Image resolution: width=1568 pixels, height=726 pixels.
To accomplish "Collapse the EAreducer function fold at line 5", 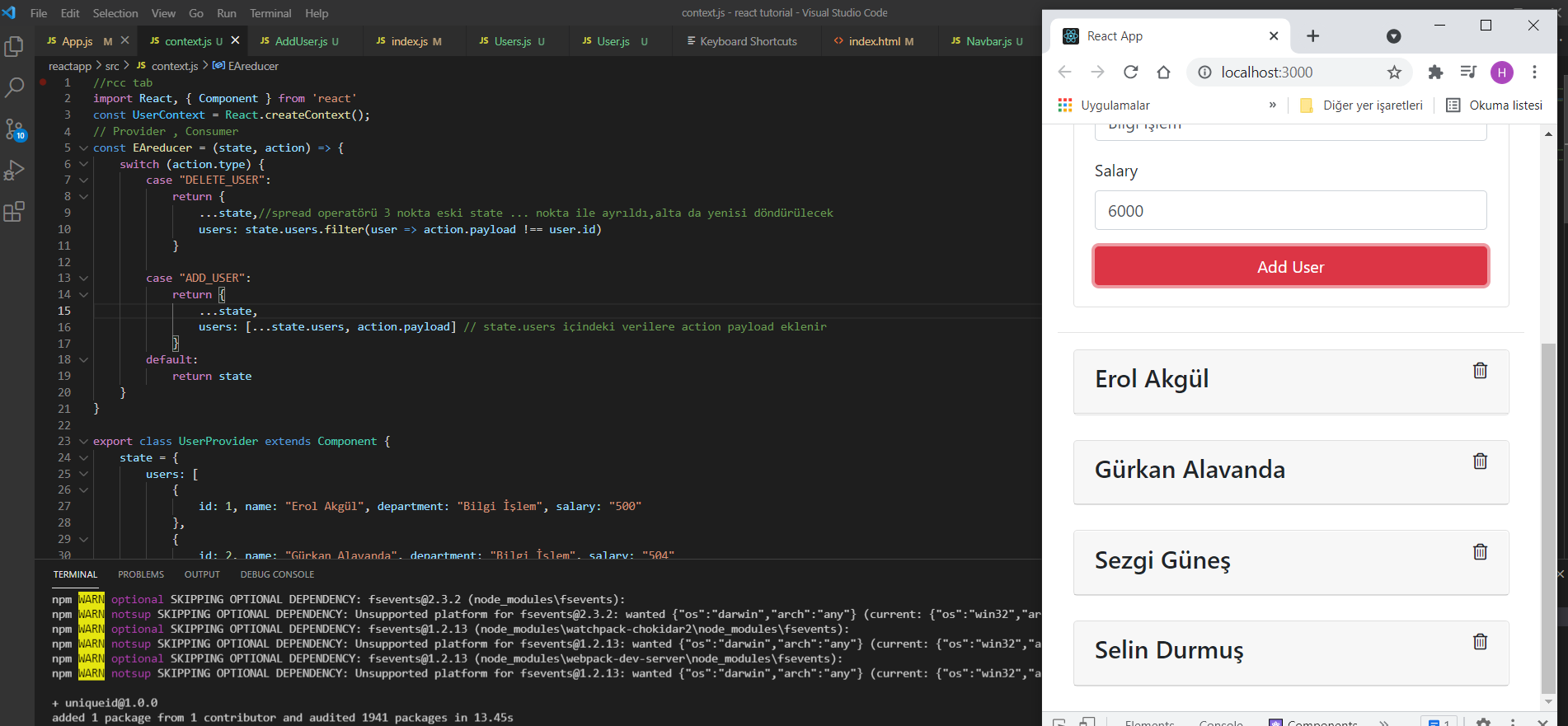I will pyautogui.click(x=83, y=148).
